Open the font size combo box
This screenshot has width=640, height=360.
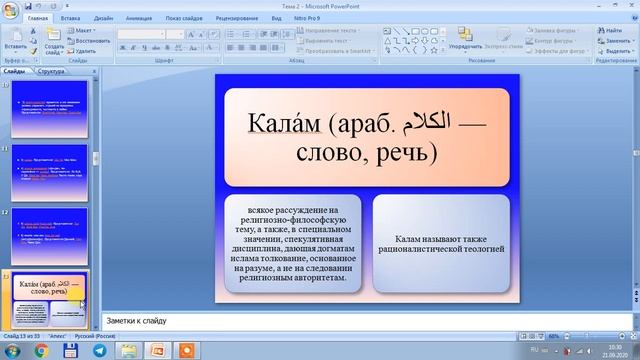[175, 34]
